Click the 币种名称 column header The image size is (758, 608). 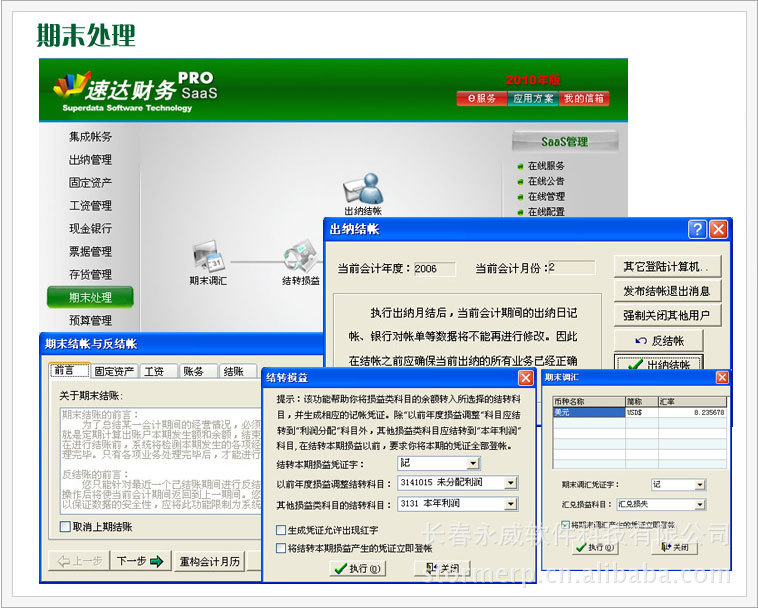point(589,402)
